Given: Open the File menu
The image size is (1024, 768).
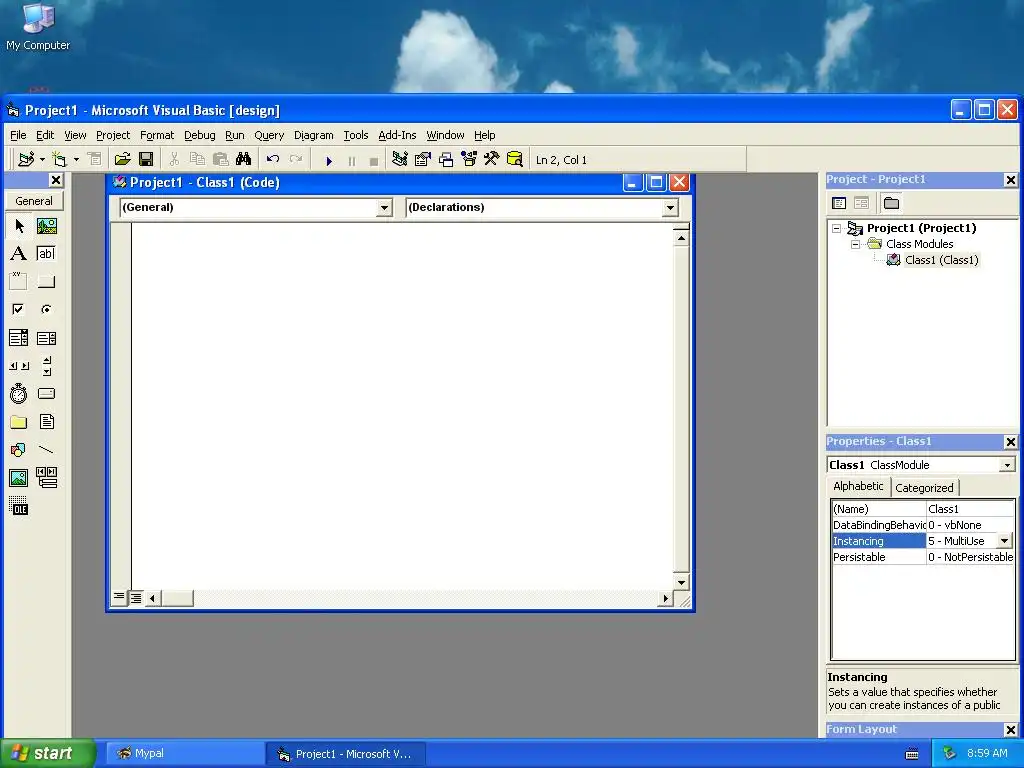Looking at the screenshot, I should pyautogui.click(x=18, y=135).
